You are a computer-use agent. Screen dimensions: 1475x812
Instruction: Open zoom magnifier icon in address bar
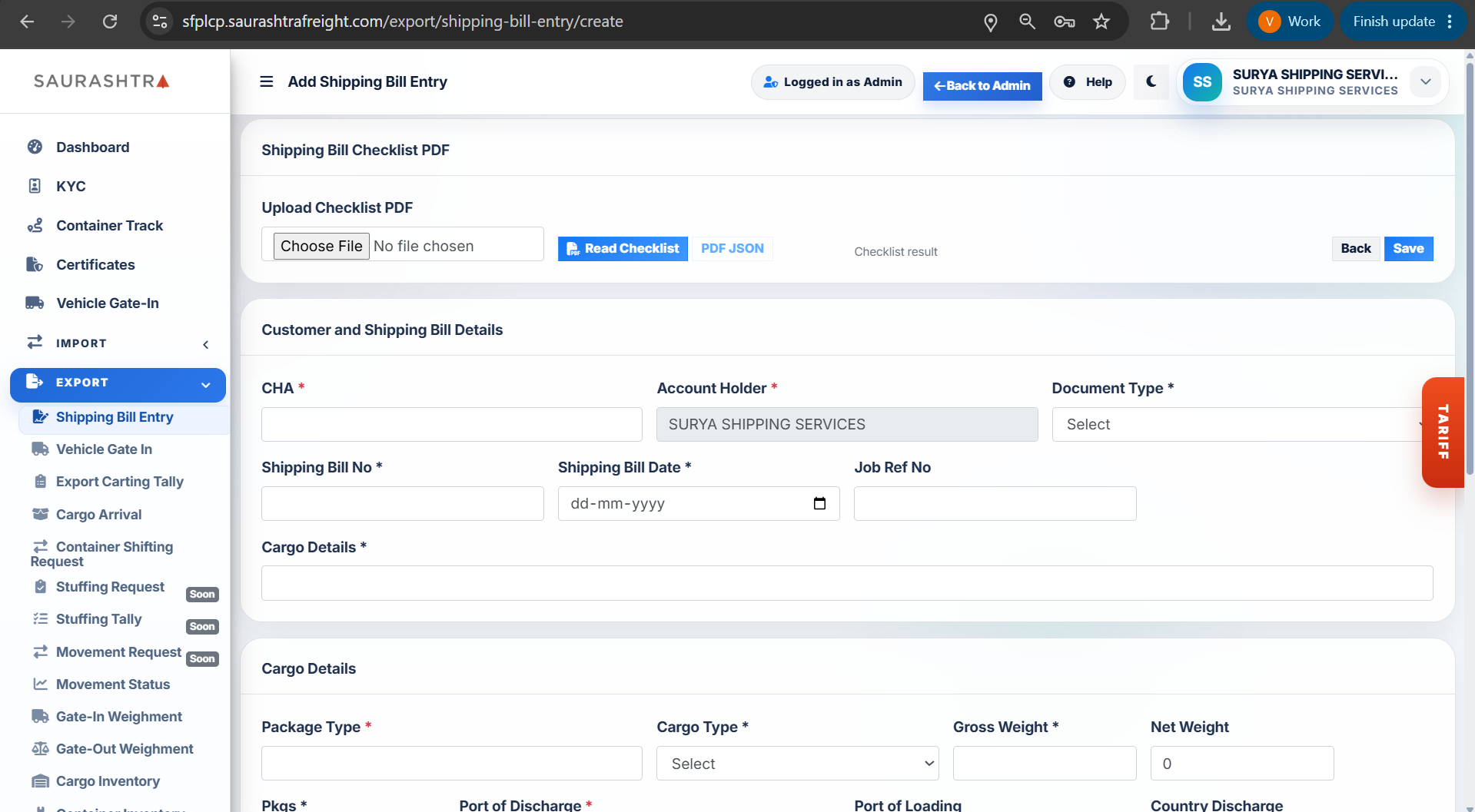1027,22
